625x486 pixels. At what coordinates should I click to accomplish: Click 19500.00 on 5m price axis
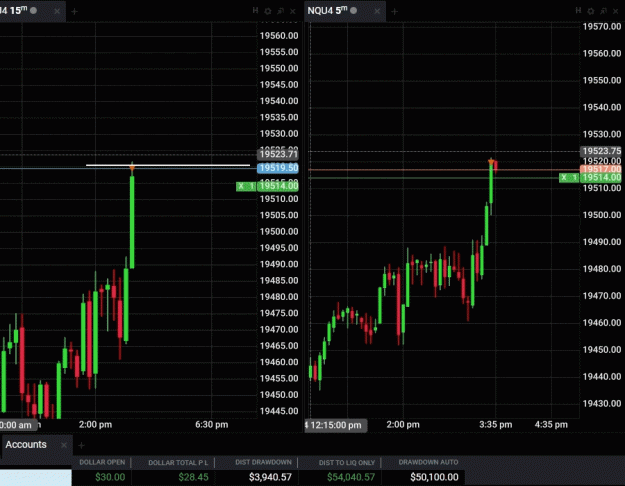point(602,215)
